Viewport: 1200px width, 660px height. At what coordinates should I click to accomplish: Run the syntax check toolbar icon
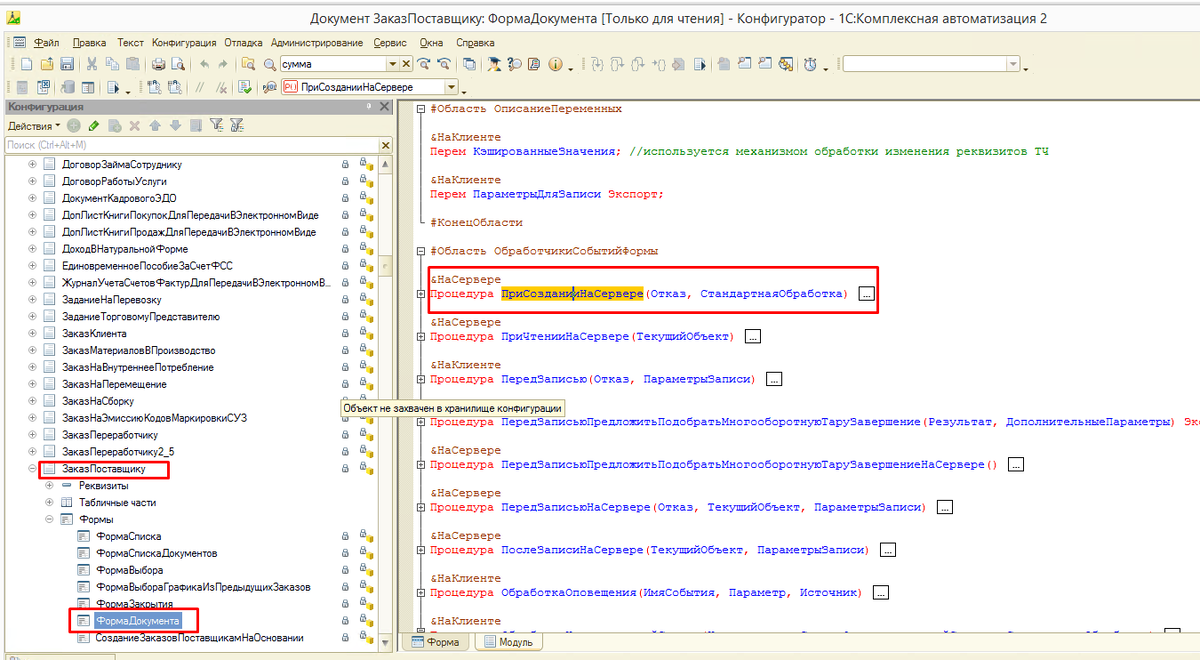coord(244,87)
